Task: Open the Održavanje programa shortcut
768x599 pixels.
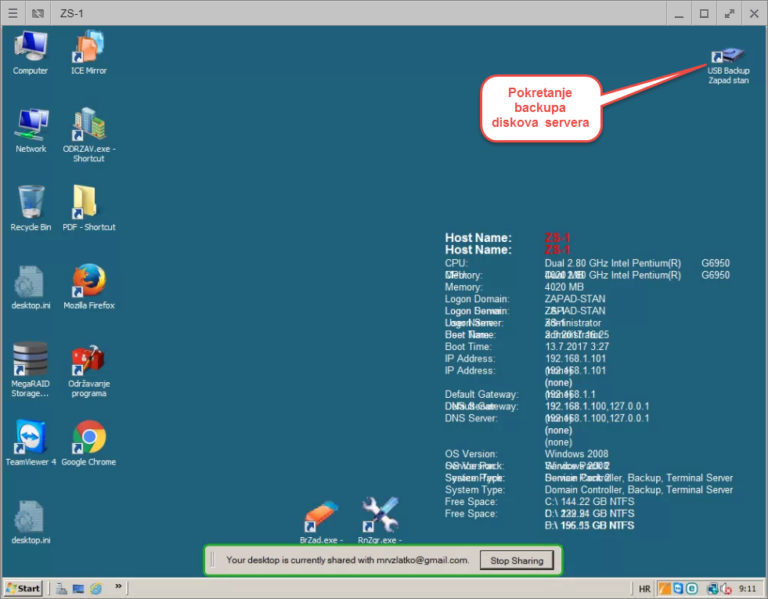Action: pos(88,360)
